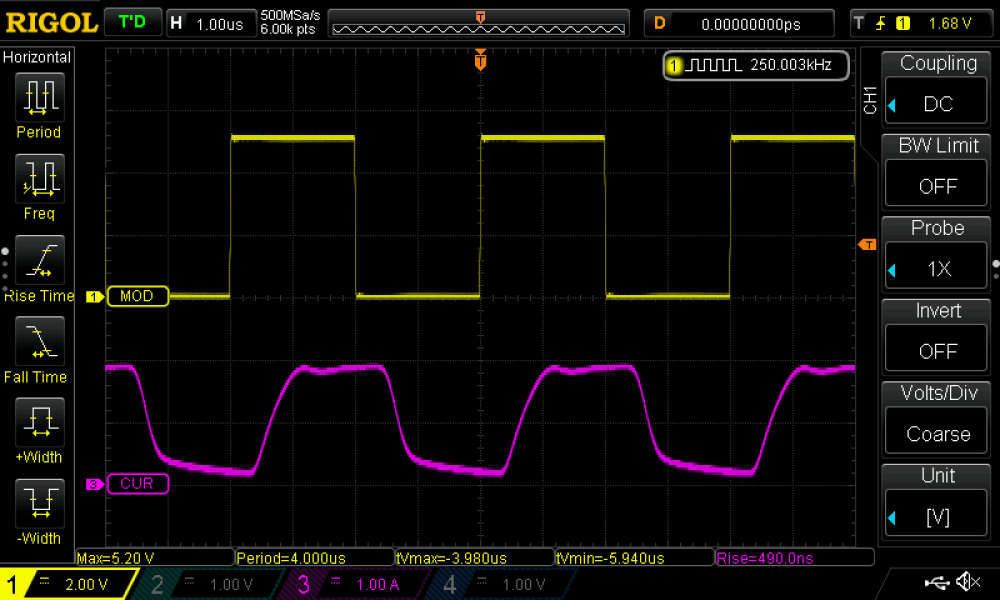Toggle the muted speaker sound icon

tap(969, 582)
